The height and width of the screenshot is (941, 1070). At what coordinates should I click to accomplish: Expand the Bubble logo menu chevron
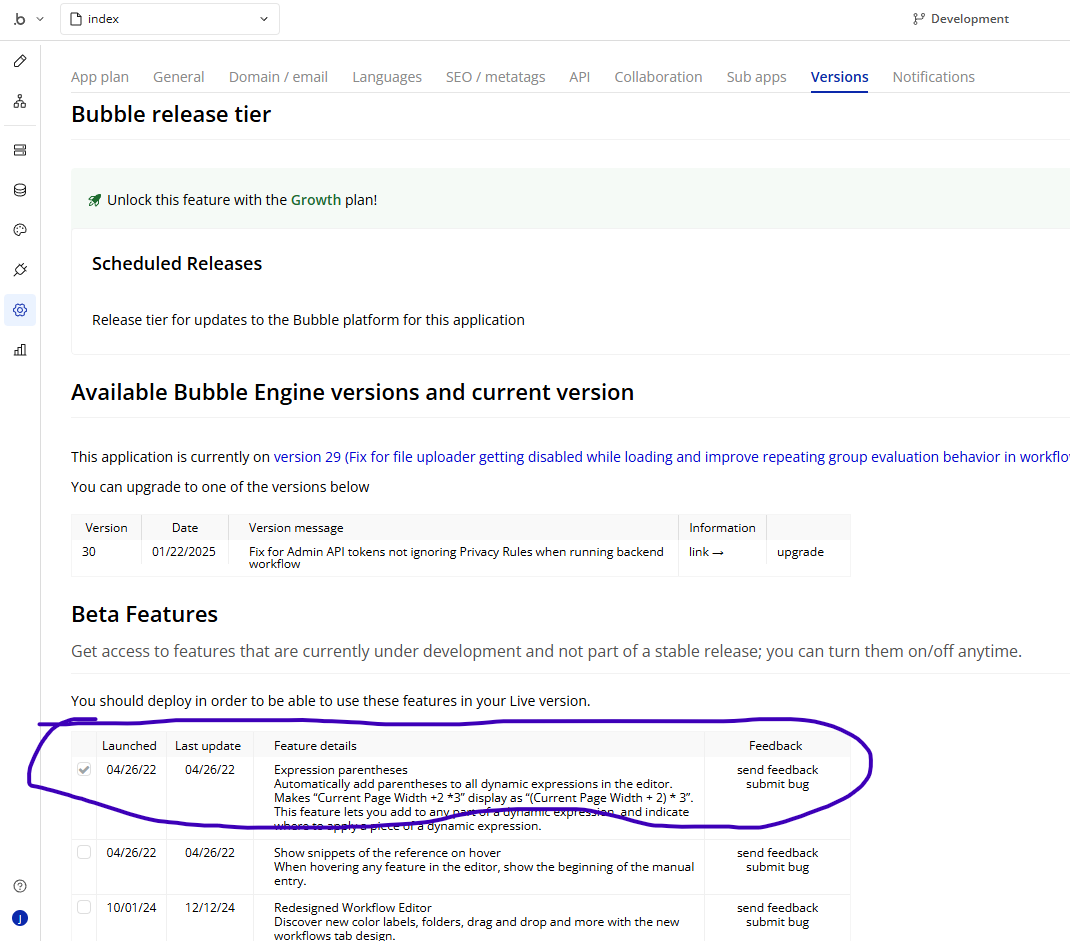point(40,19)
